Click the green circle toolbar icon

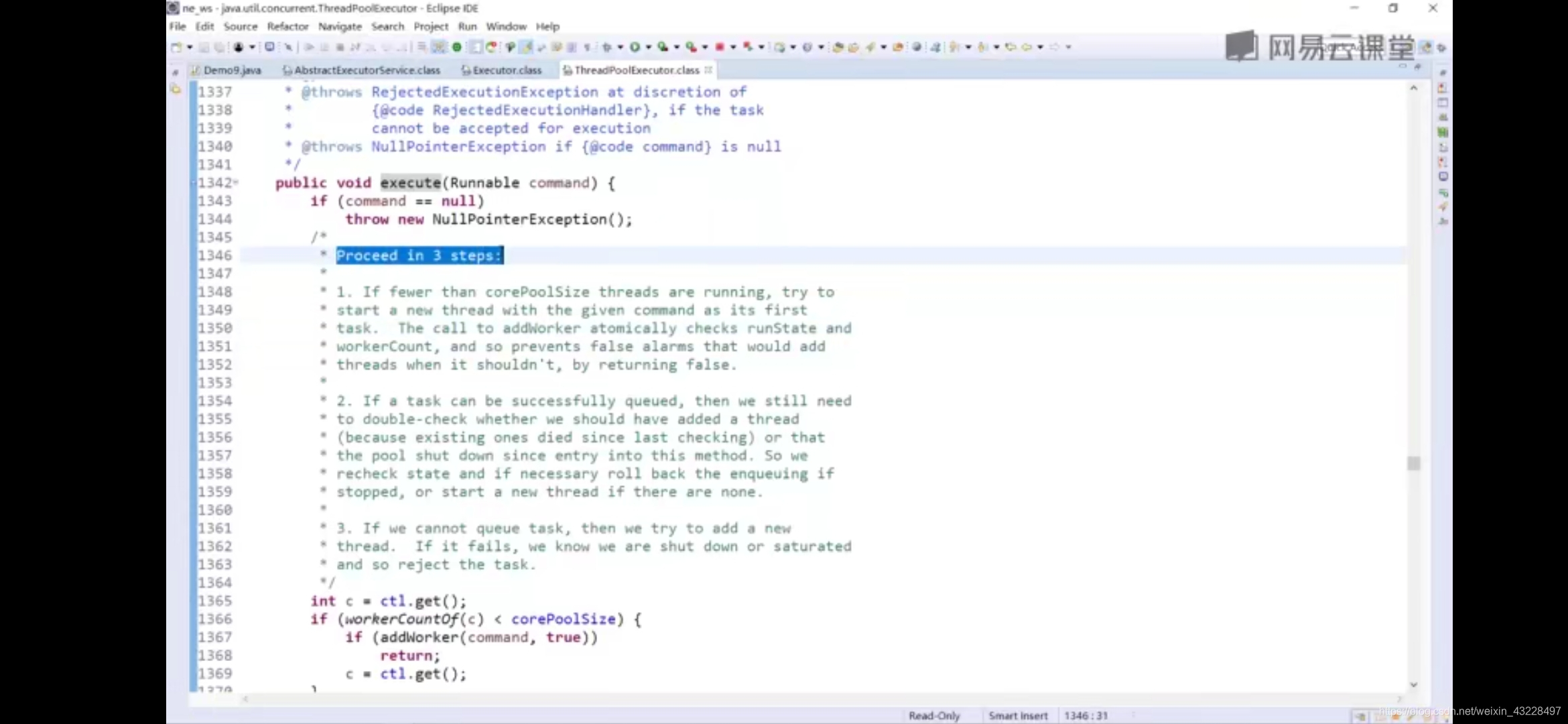(x=457, y=47)
